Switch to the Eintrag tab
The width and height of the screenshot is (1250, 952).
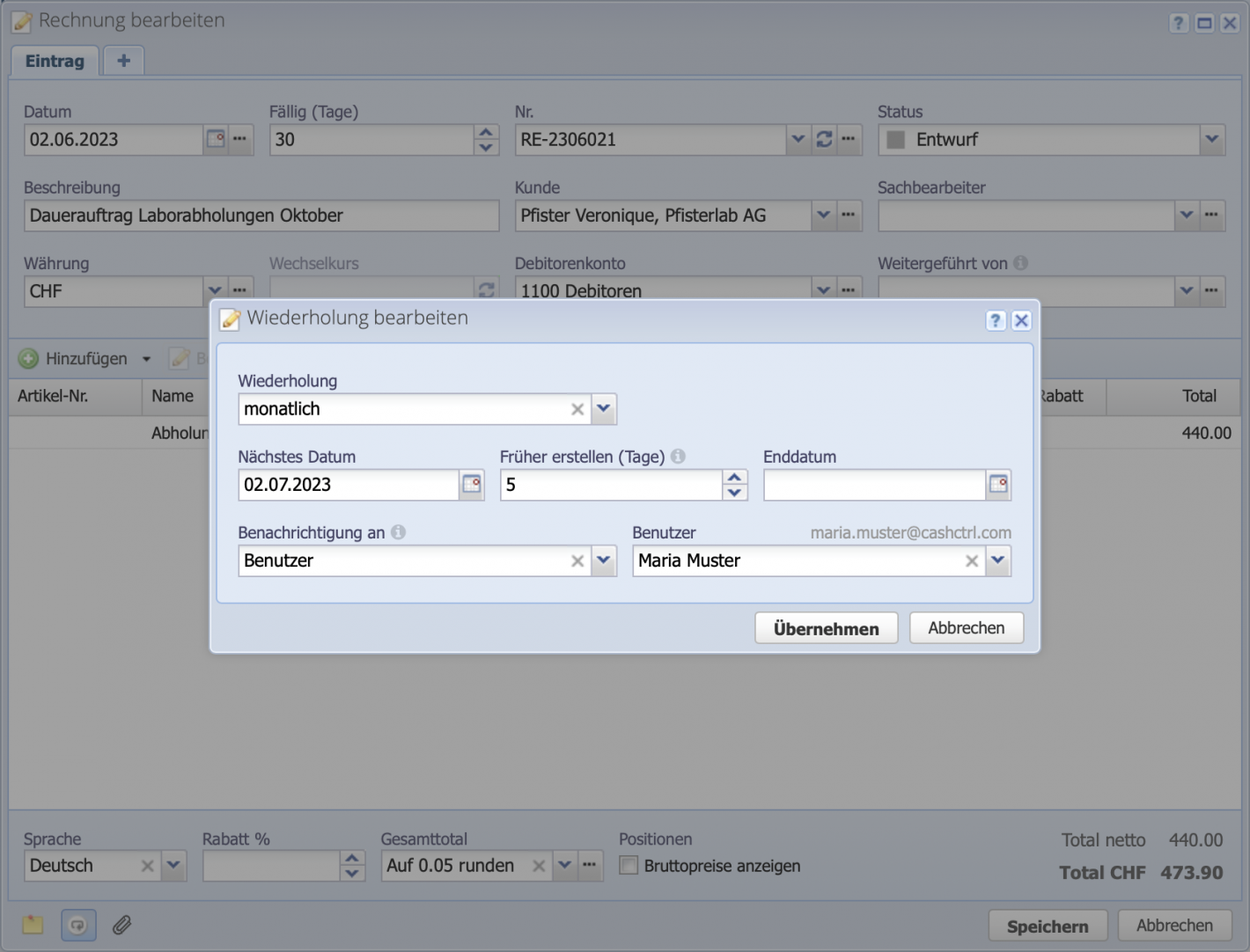pyautogui.click(x=55, y=60)
